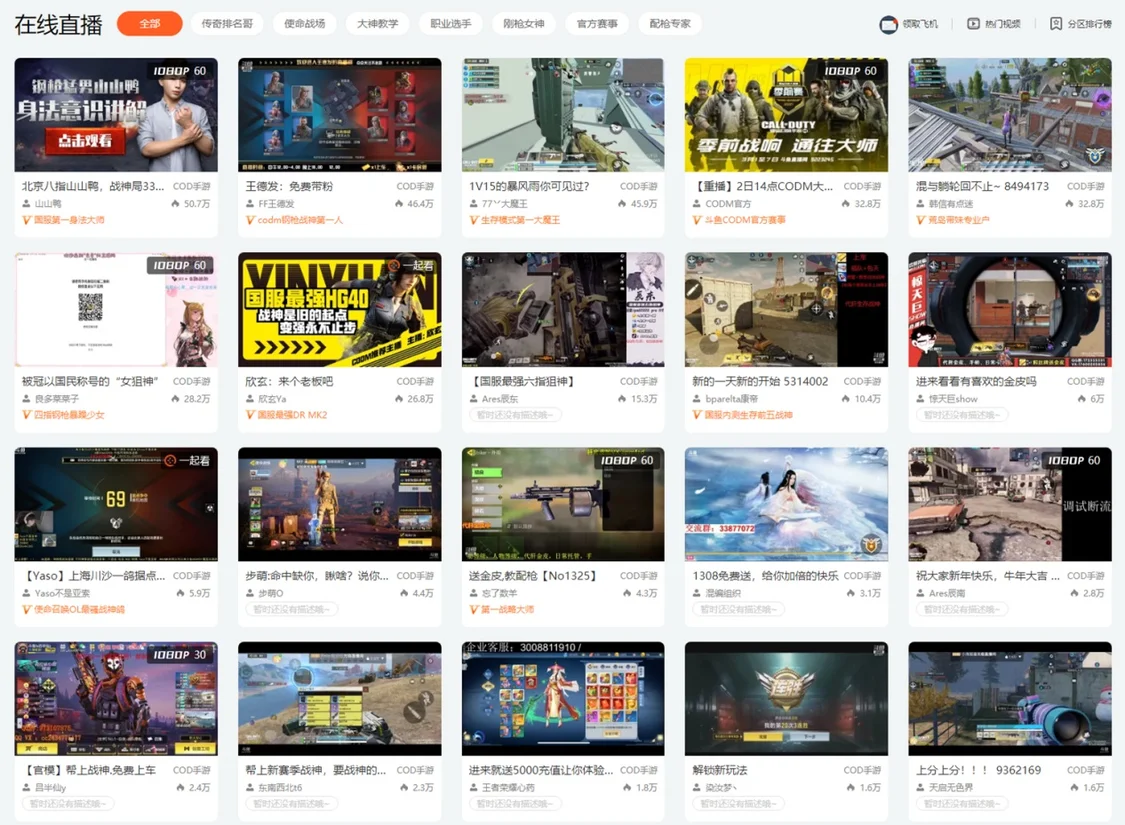Choose the 职业选手 filter

coord(450,24)
